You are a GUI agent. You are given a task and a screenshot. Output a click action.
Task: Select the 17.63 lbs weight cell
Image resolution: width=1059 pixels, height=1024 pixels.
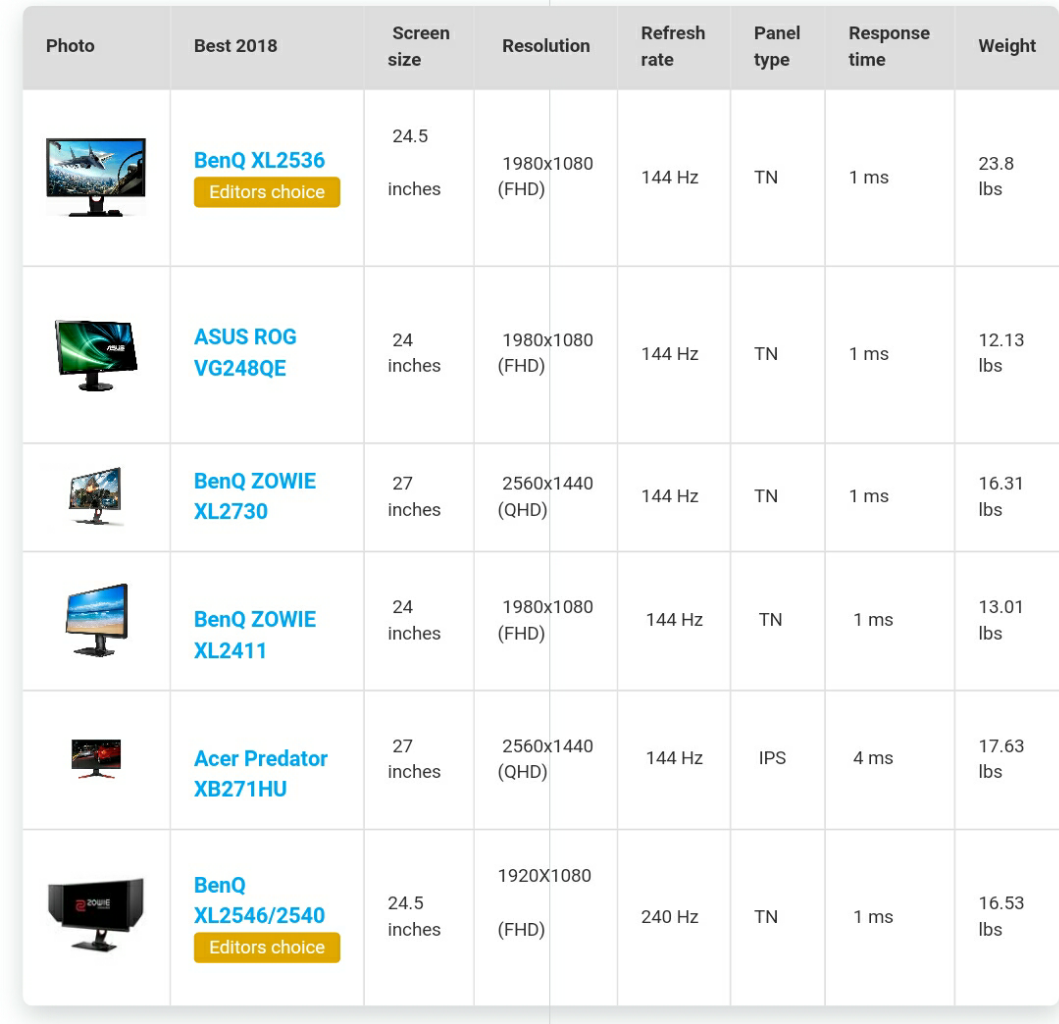1002,759
